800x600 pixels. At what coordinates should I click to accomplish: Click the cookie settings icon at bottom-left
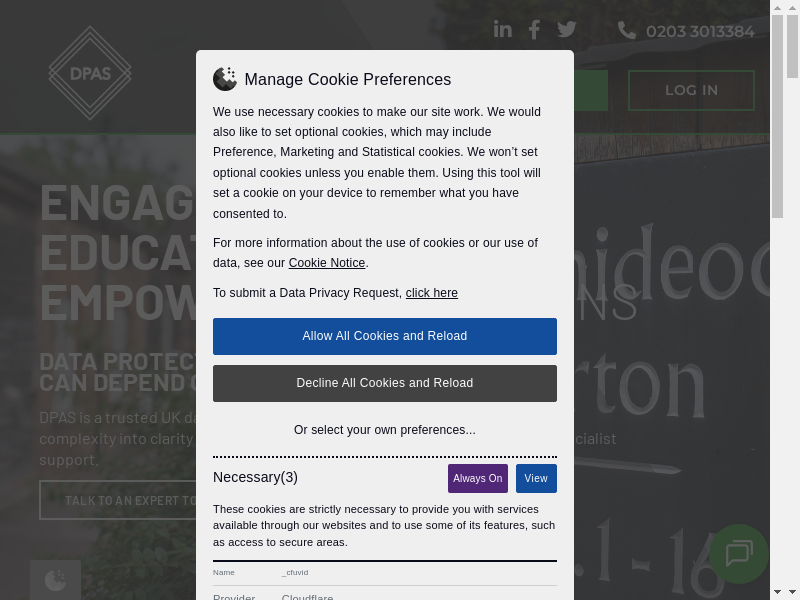tap(55, 580)
